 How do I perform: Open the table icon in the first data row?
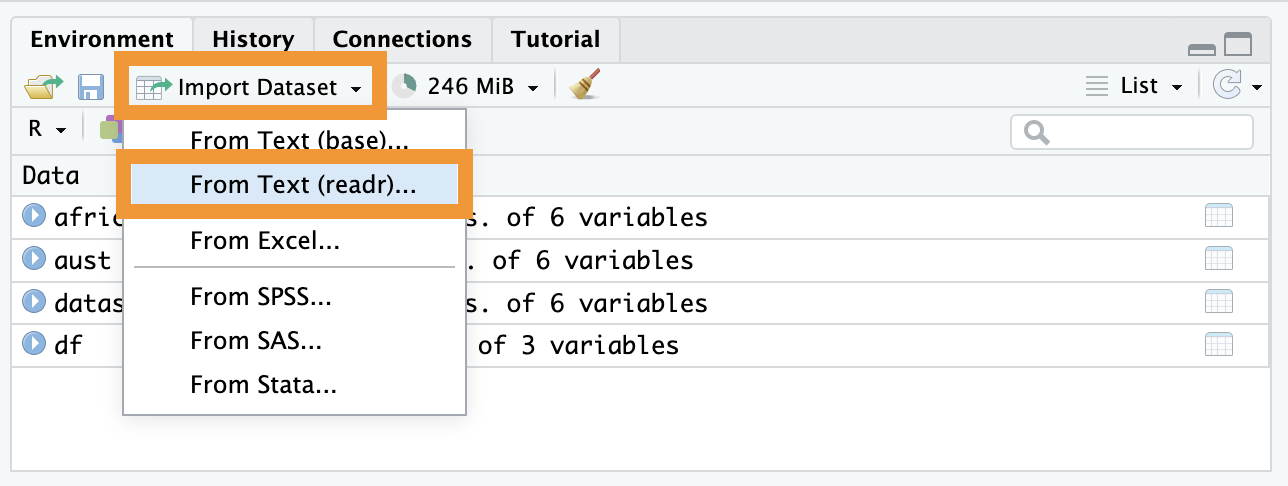click(x=1219, y=216)
